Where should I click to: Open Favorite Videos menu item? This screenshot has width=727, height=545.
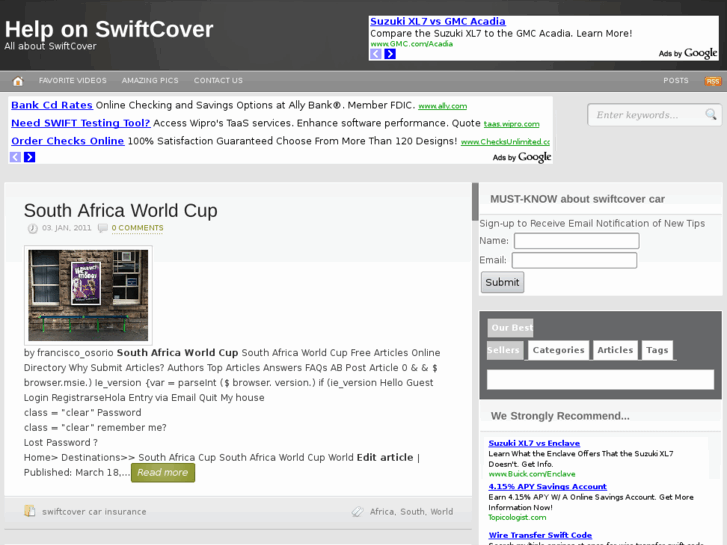[x=73, y=81]
